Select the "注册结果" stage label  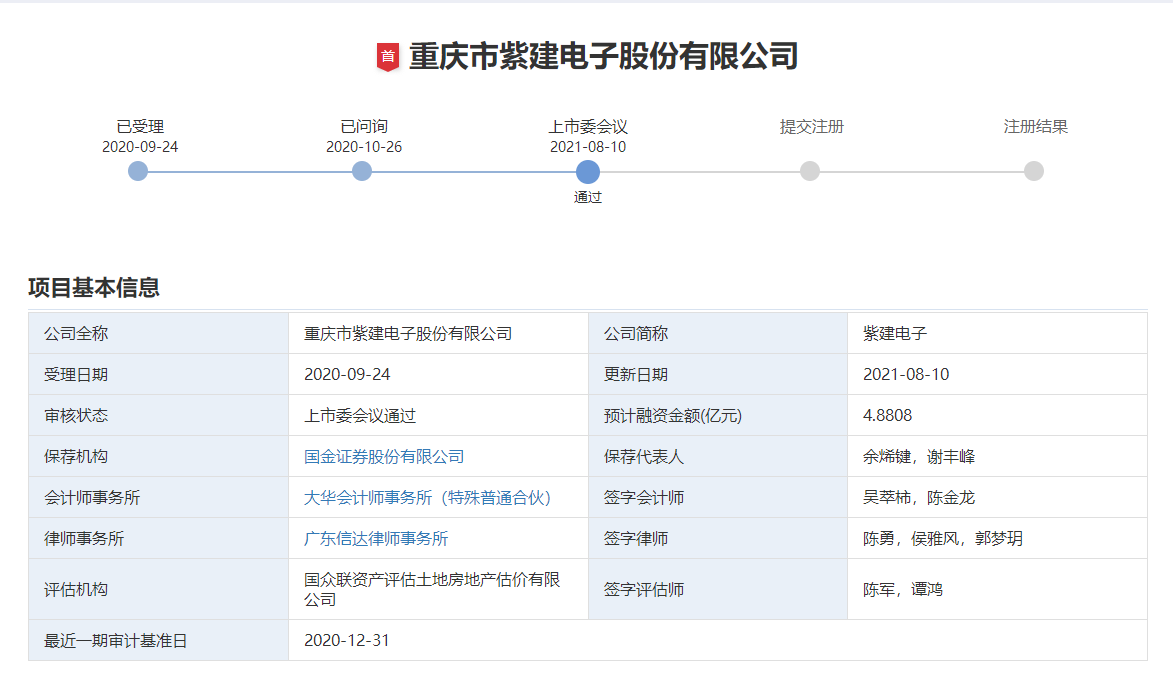(1034, 127)
